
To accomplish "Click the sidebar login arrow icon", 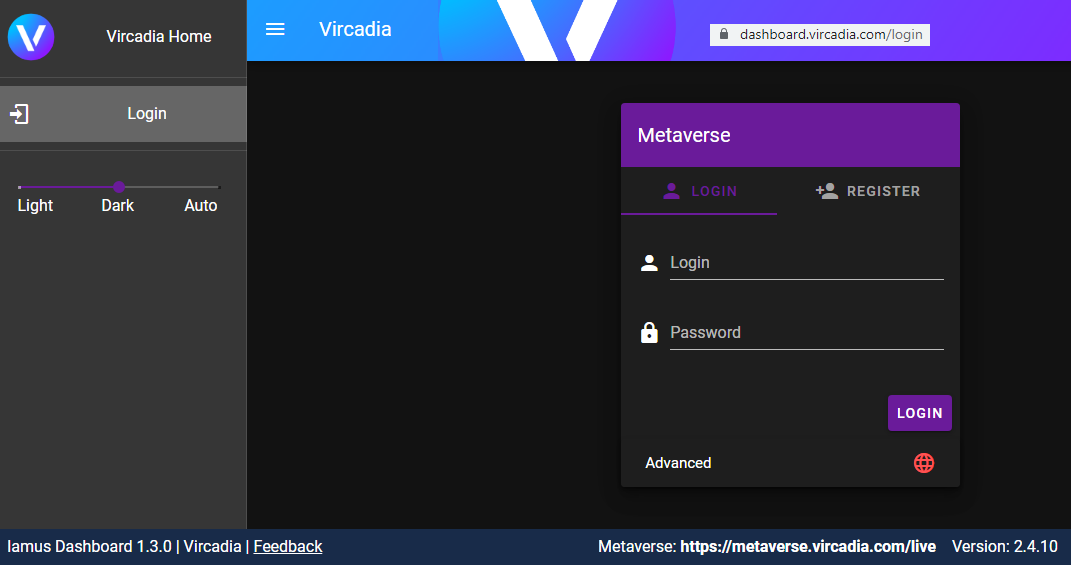I will (19, 114).
